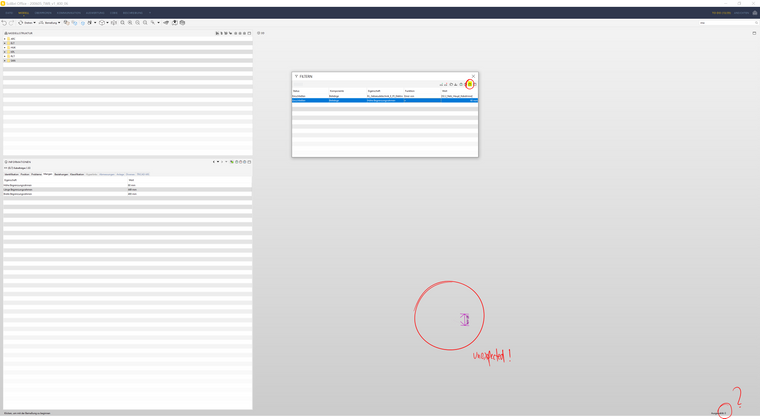Select the first filter row above the blue row
The width and height of the screenshot is (760, 419).
click(x=385, y=96)
